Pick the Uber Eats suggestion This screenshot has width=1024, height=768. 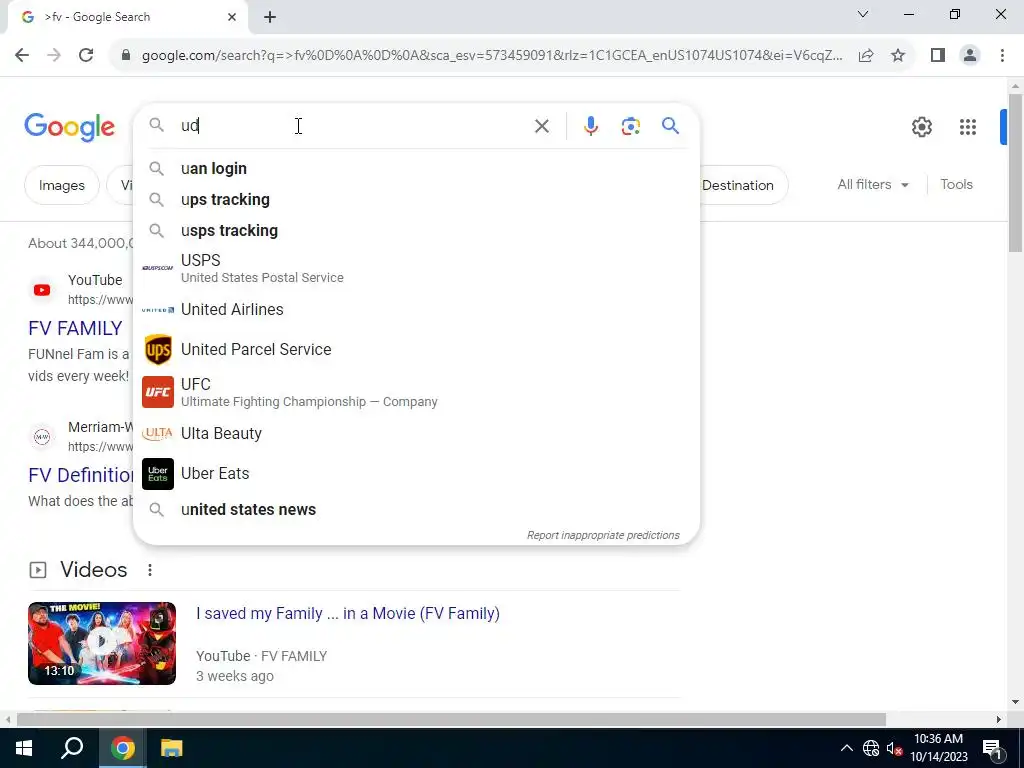point(416,473)
